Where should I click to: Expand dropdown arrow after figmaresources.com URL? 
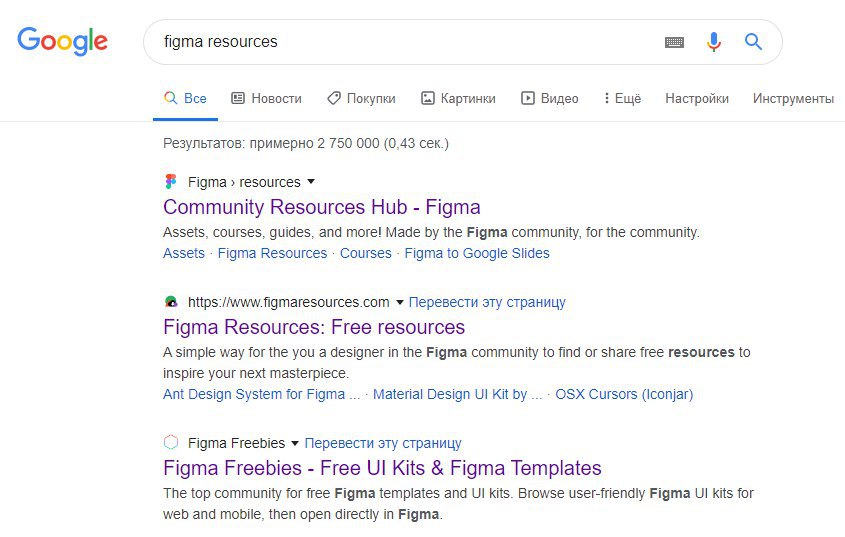pyautogui.click(x=400, y=302)
